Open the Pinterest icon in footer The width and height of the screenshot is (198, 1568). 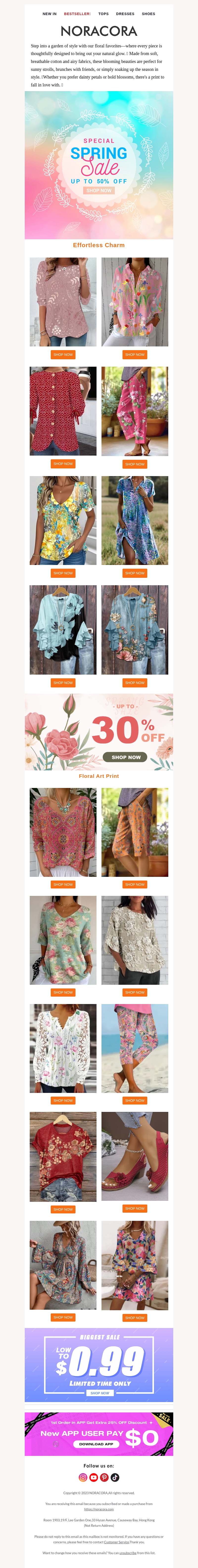[104, 1477]
